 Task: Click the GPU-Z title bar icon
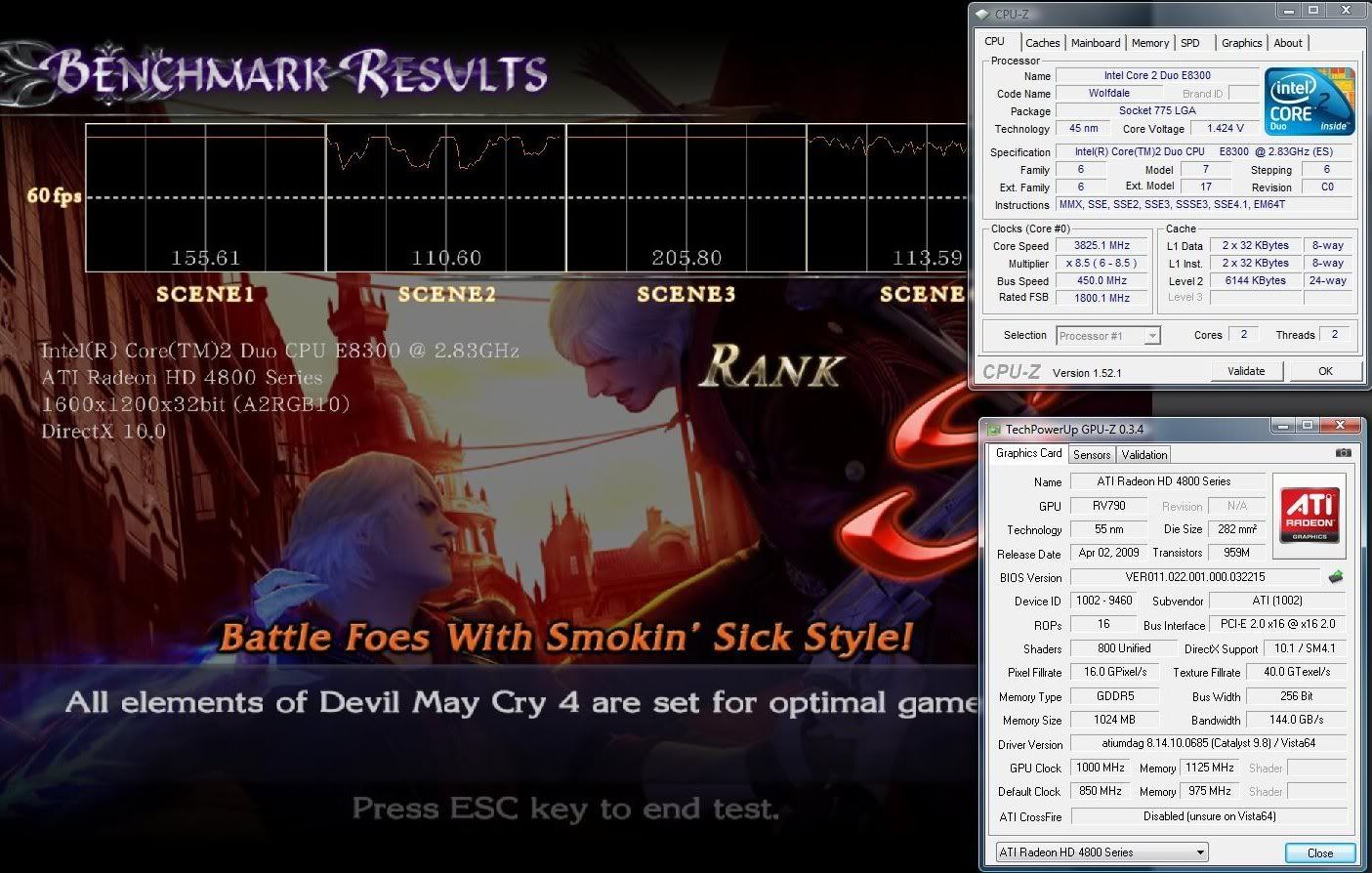click(x=994, y=429)
